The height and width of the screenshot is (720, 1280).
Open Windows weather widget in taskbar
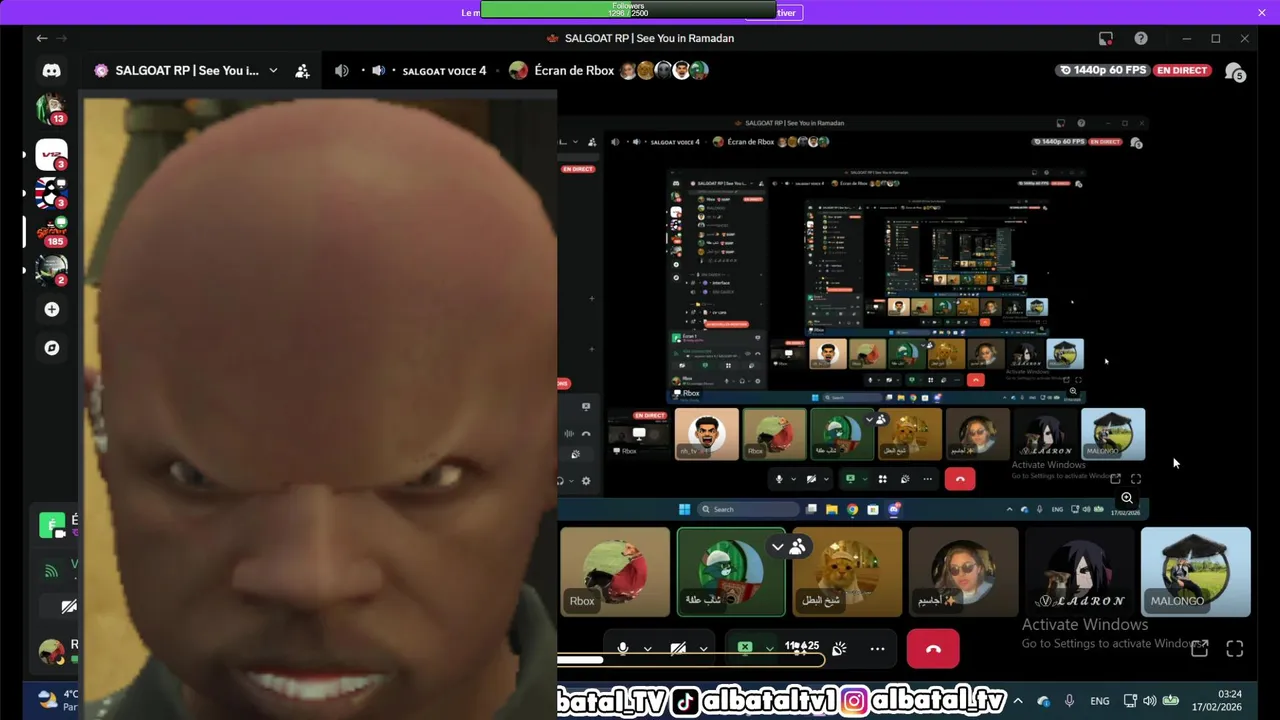[x=58, y=700]
